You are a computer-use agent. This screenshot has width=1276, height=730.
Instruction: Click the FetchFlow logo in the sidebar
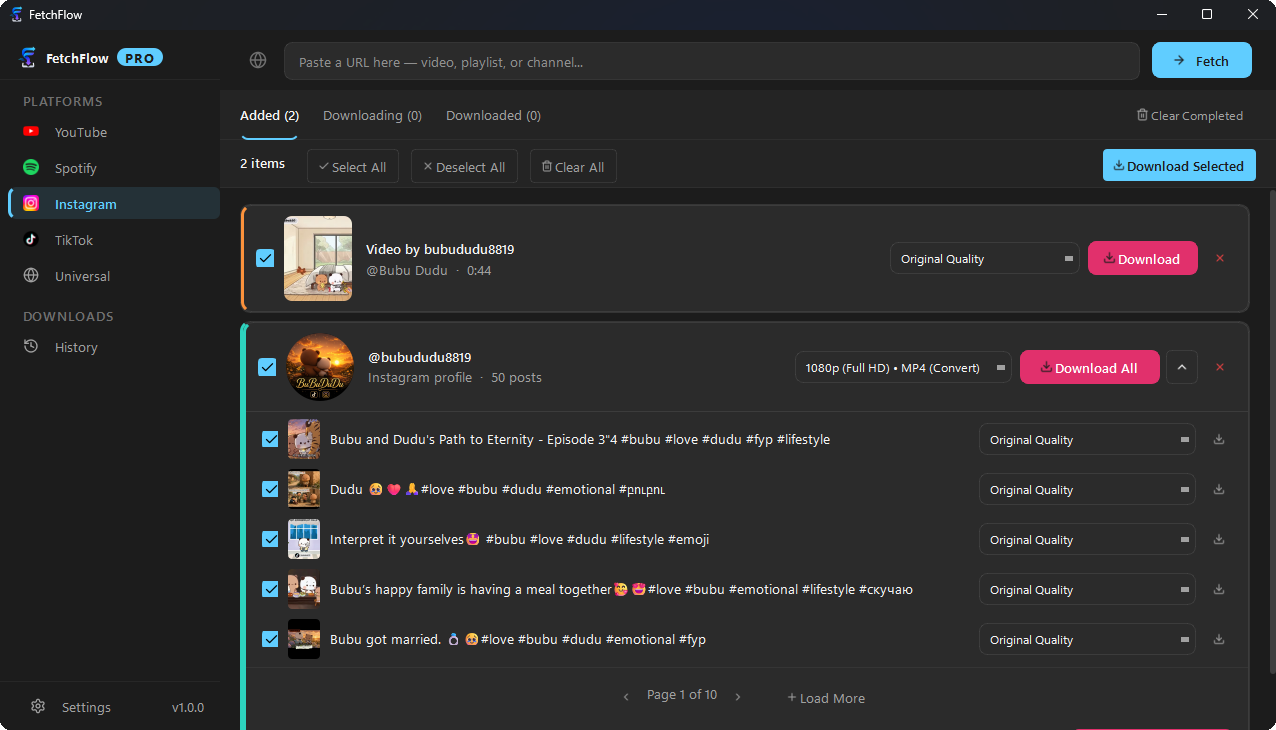(28, 58)
